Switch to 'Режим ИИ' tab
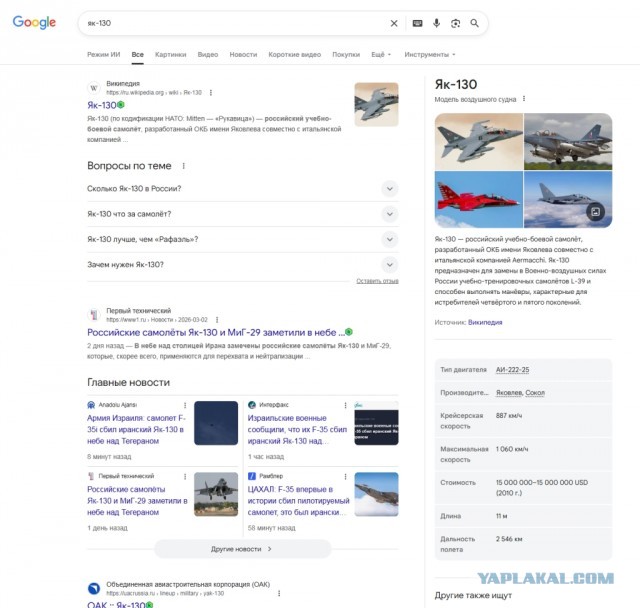The image size is (640, 608). tap(103, 54)
